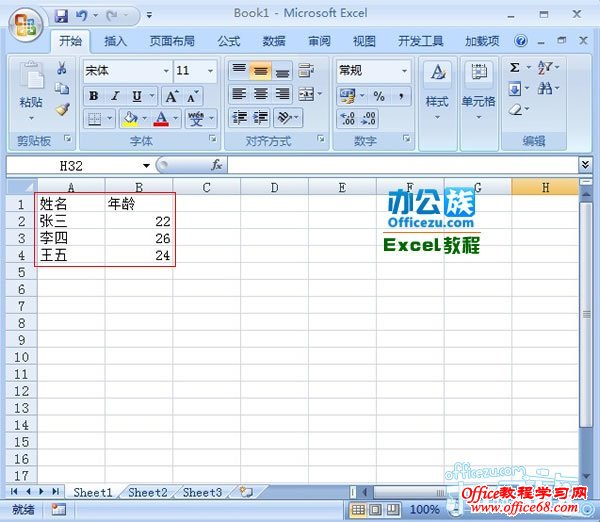Increase decimal places

[x=347, y=119]
